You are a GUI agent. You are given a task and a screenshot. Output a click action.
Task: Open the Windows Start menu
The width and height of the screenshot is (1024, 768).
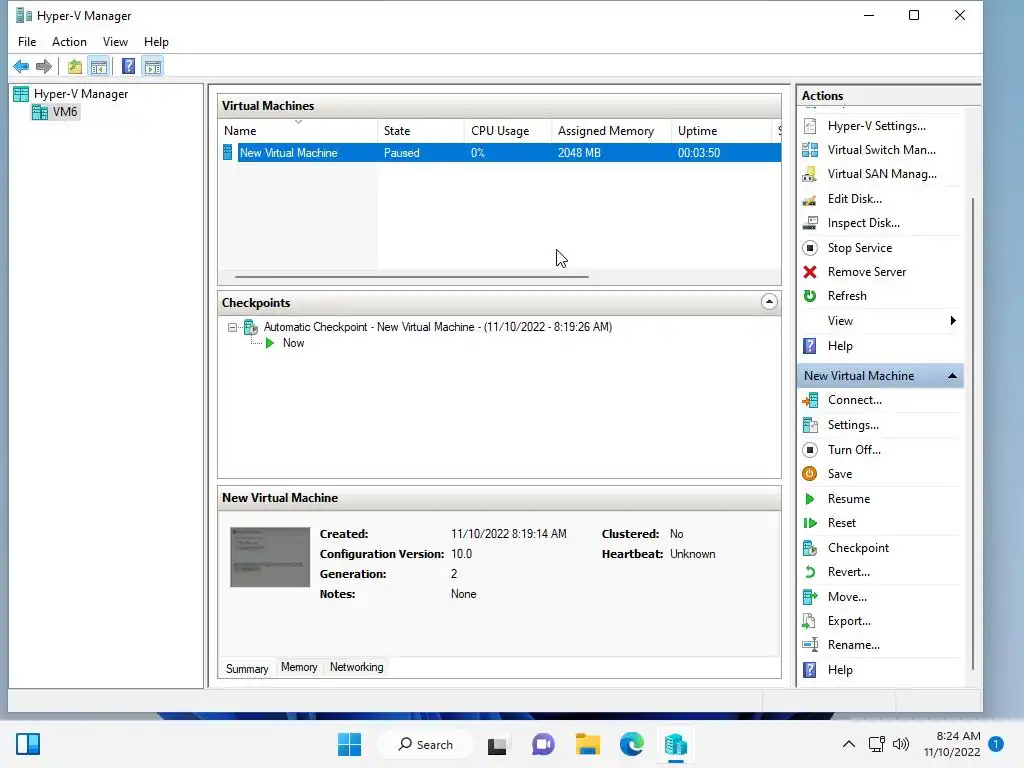point(349,744)
